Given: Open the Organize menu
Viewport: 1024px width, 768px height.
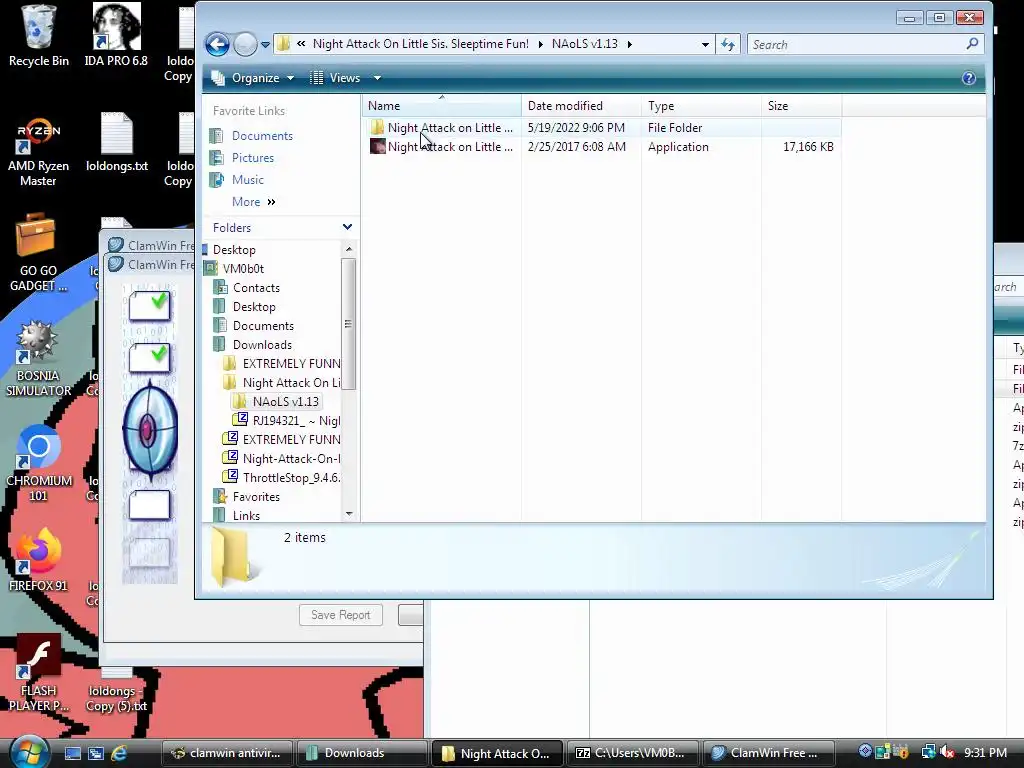Looking at the screenshot, I should pyautogui.click(x=253, y=78).
